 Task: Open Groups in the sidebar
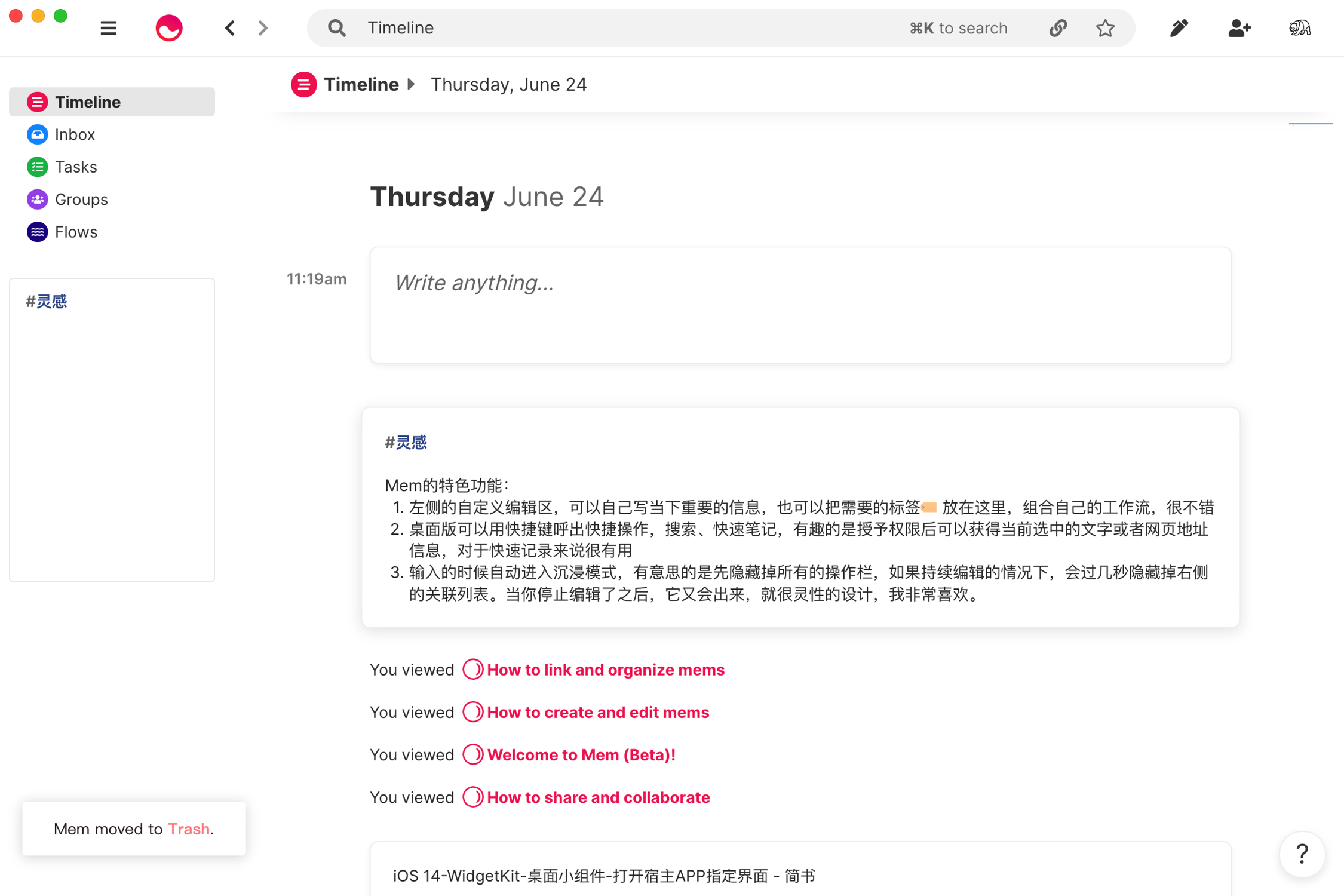pos(81,200)
